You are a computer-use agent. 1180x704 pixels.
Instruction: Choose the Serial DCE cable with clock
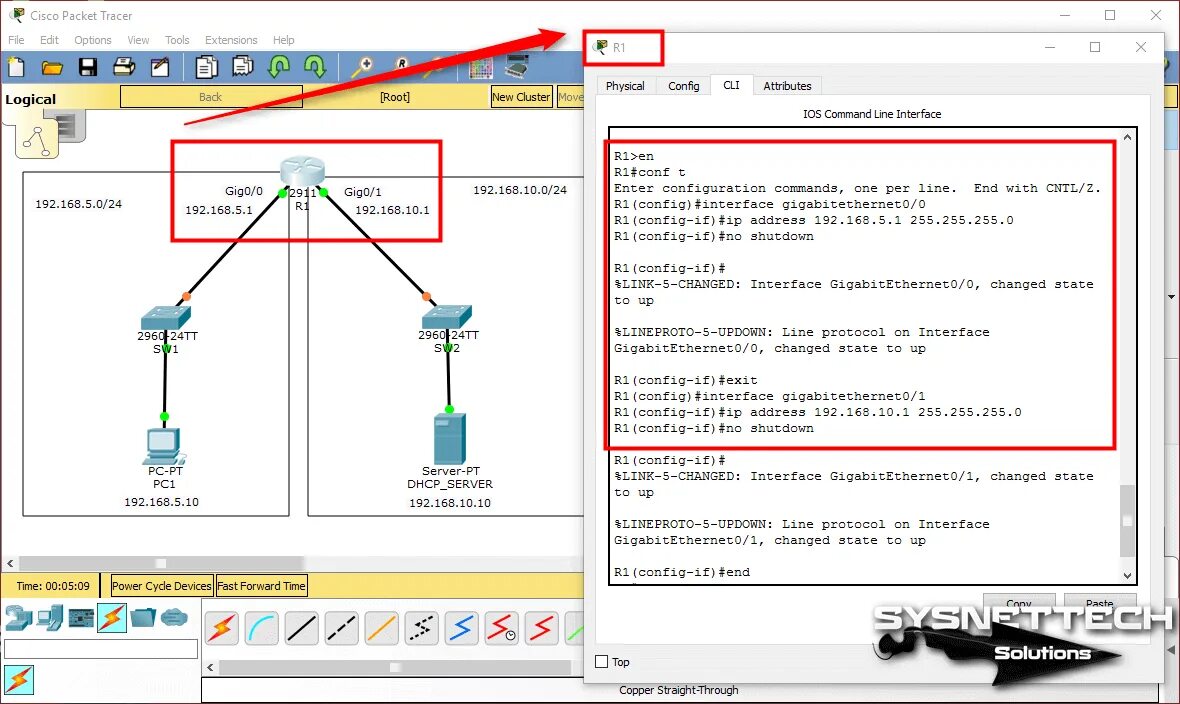[501, 628]
